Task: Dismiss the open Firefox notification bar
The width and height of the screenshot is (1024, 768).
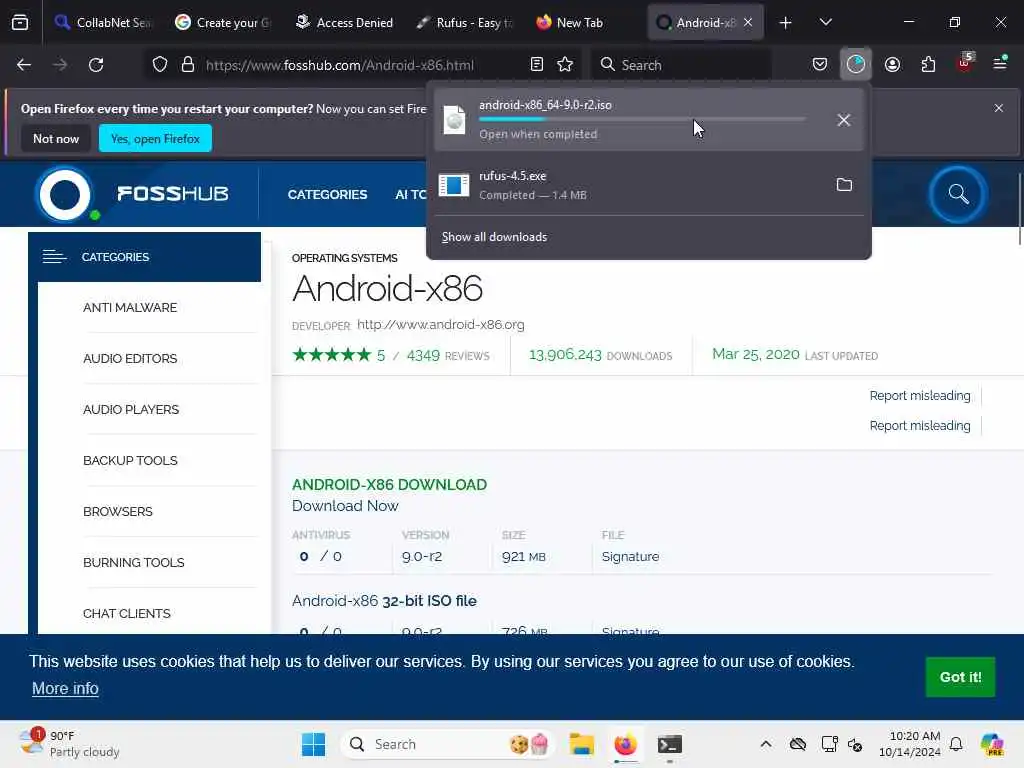Action: 999,108
